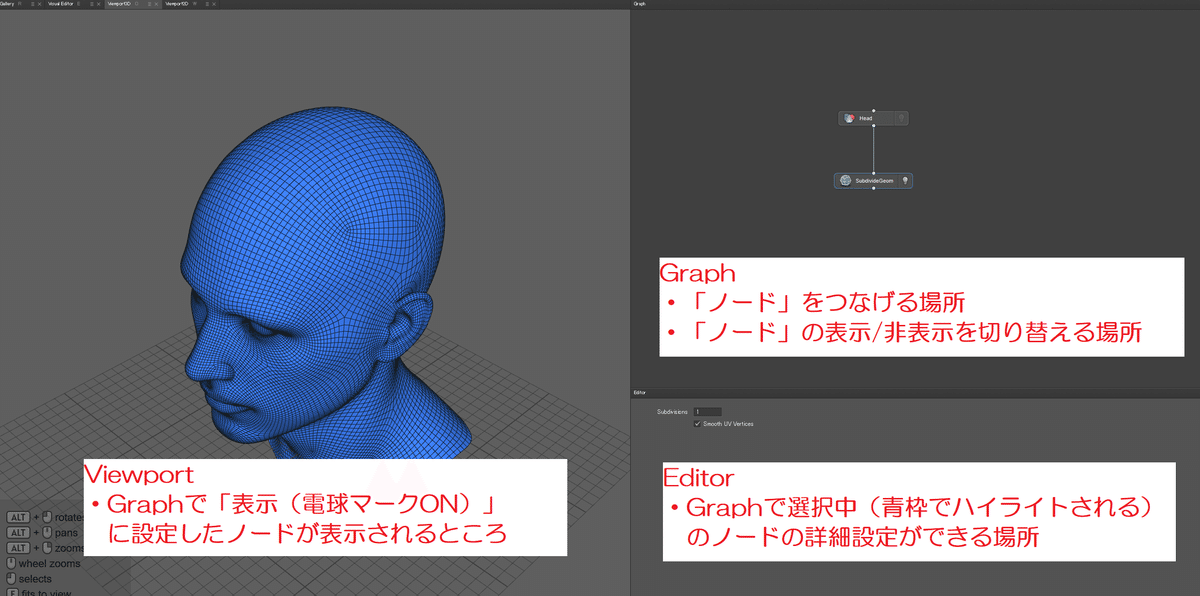This screenshot has width=1200, height=596.
Task: Click the Graph panel title
Action: (x=640, y=4)
